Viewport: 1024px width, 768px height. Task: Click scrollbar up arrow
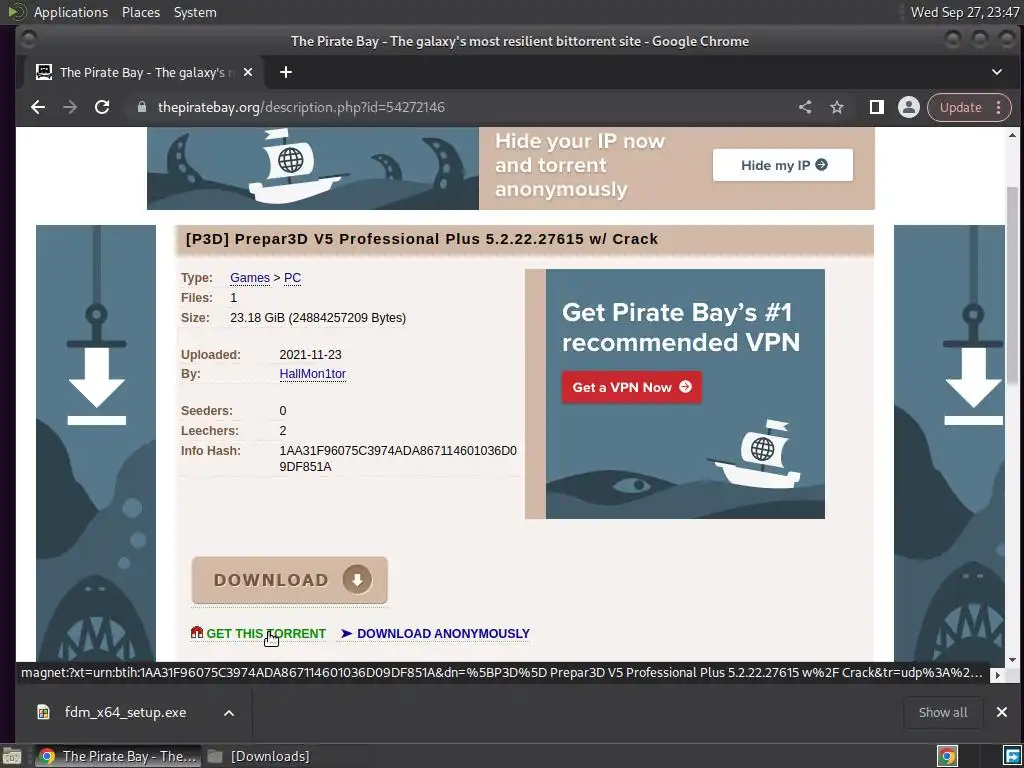pos(1012,135)
